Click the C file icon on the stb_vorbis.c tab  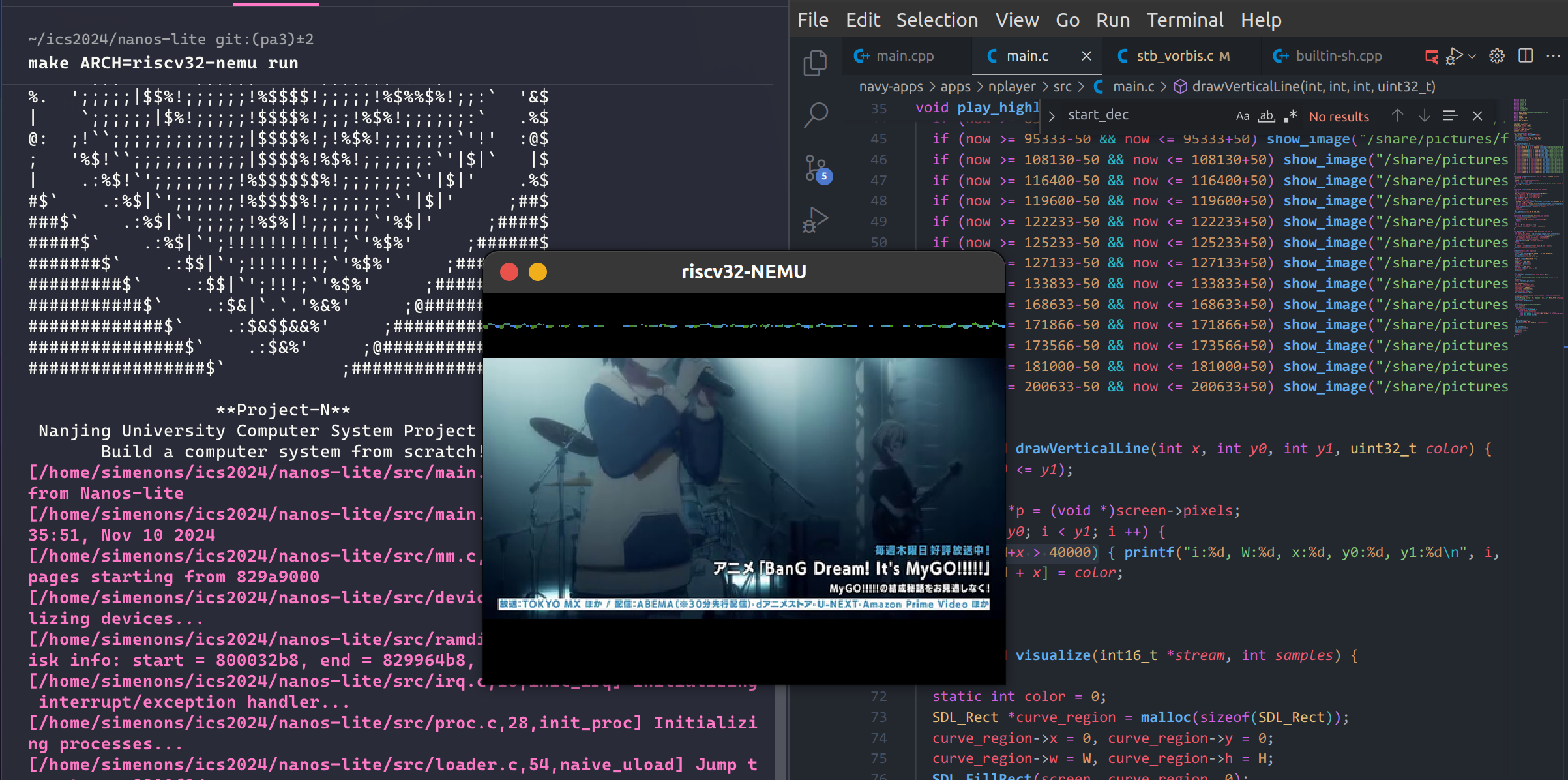coord(1122,56)
